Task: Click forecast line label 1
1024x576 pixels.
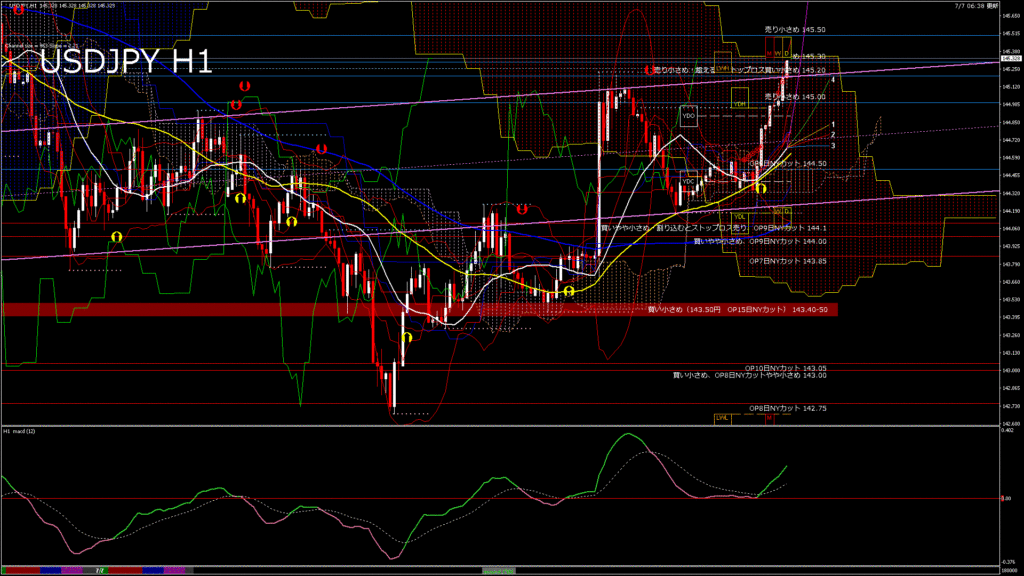Action: click(833, 124)
